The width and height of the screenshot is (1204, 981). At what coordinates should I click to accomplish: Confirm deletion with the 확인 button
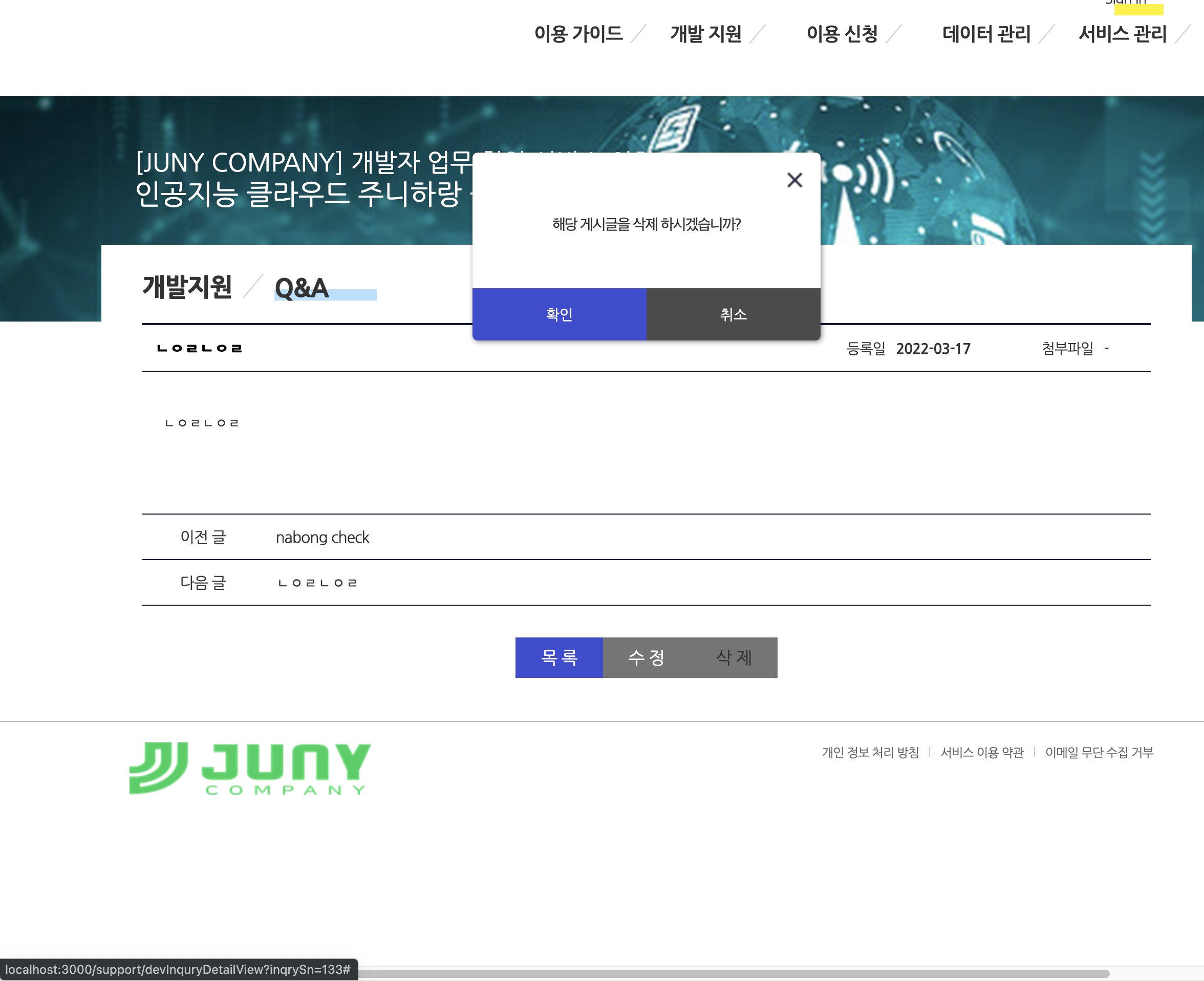pyautogui.click(x=559, y=314)
